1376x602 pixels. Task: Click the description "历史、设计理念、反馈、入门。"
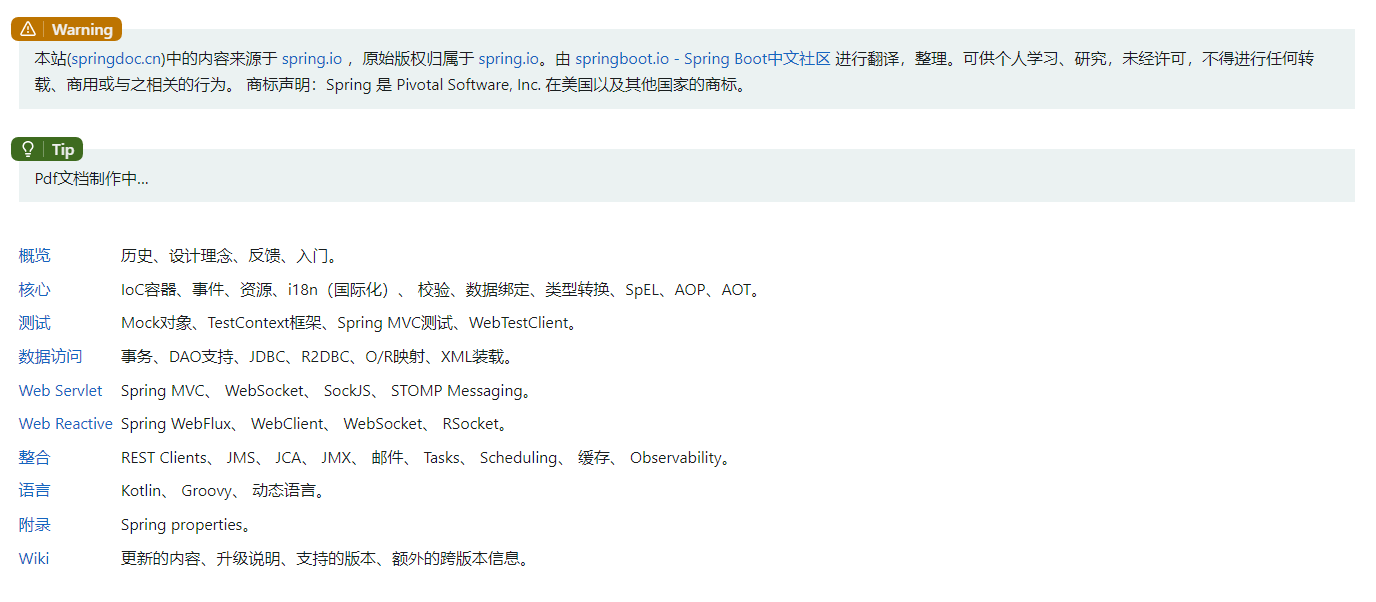pos(229,256)
